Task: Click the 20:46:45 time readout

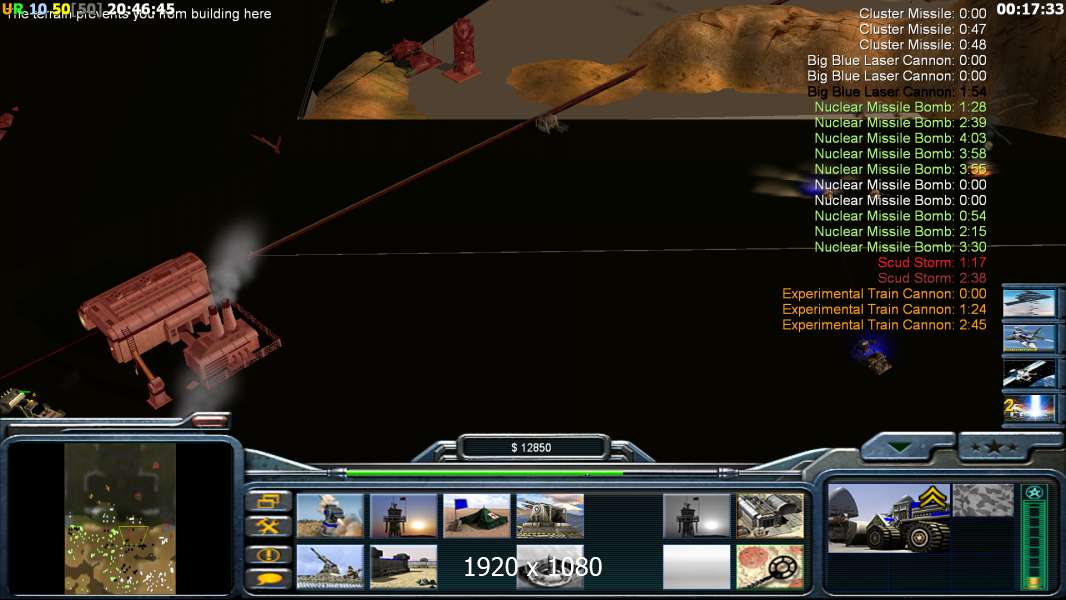Action: (x=141, y=7)
